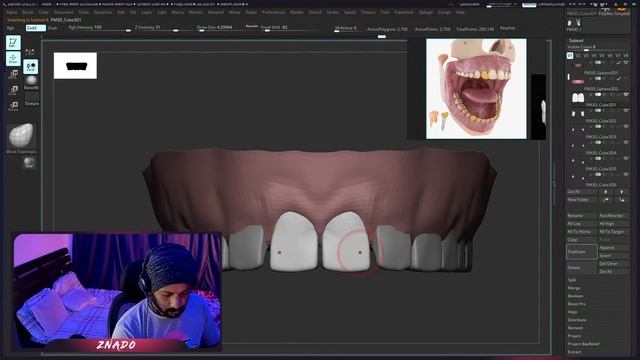Click the mouth anatomy reference image

[x=476, y=89]
